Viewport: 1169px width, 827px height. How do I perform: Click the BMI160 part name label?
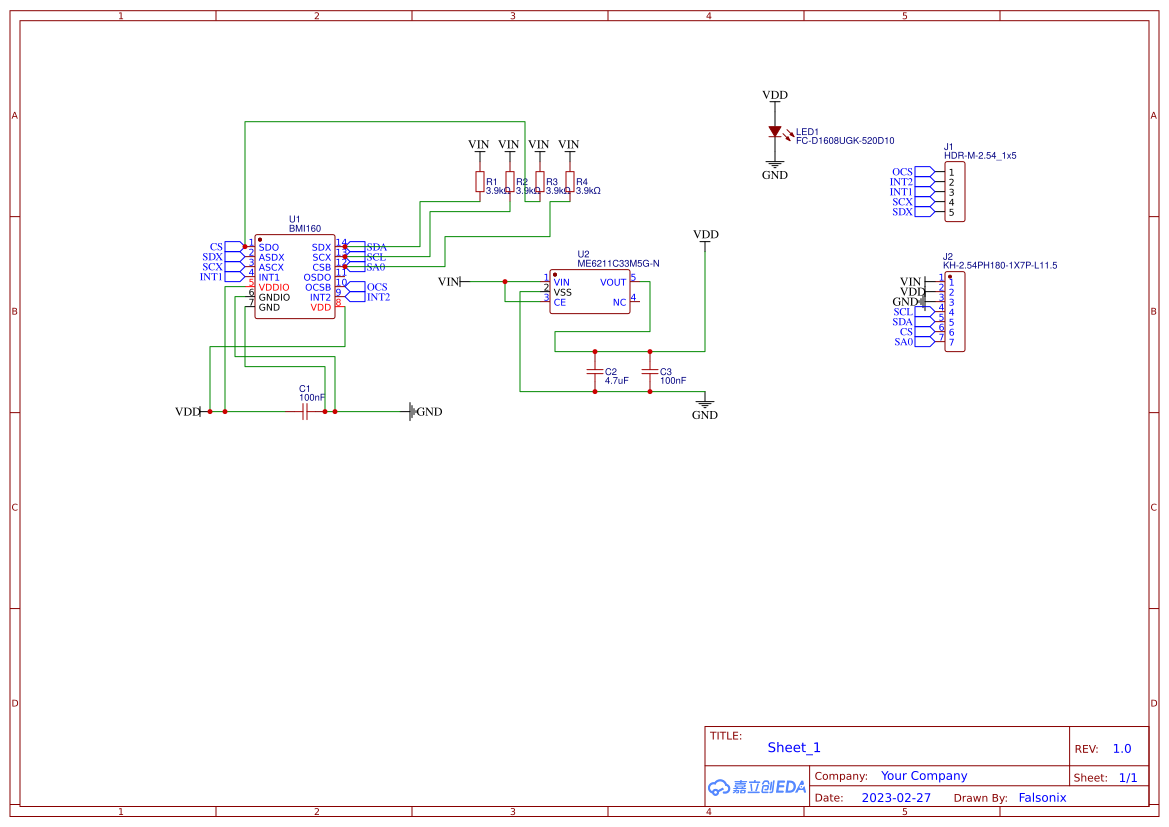tap(305, 229)
